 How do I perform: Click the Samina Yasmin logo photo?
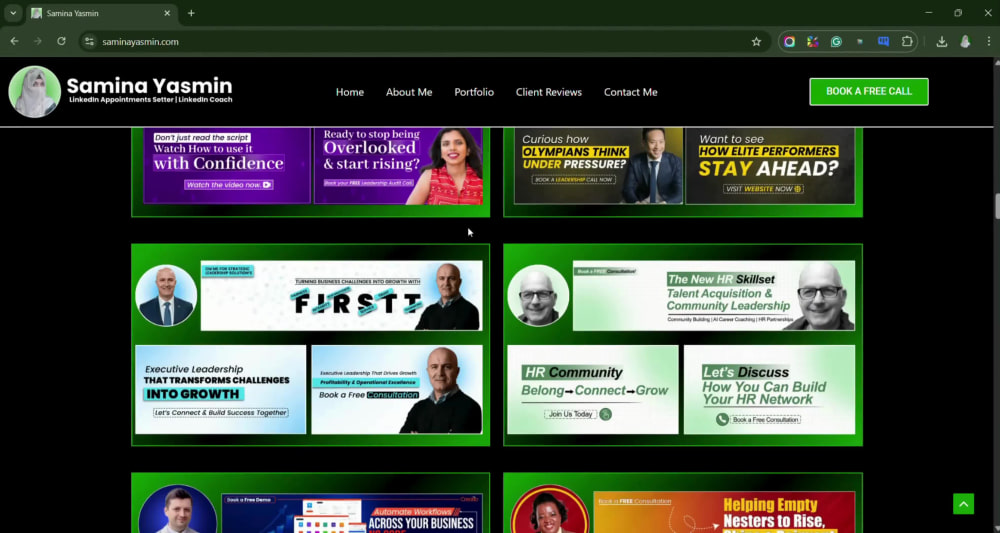34,92
